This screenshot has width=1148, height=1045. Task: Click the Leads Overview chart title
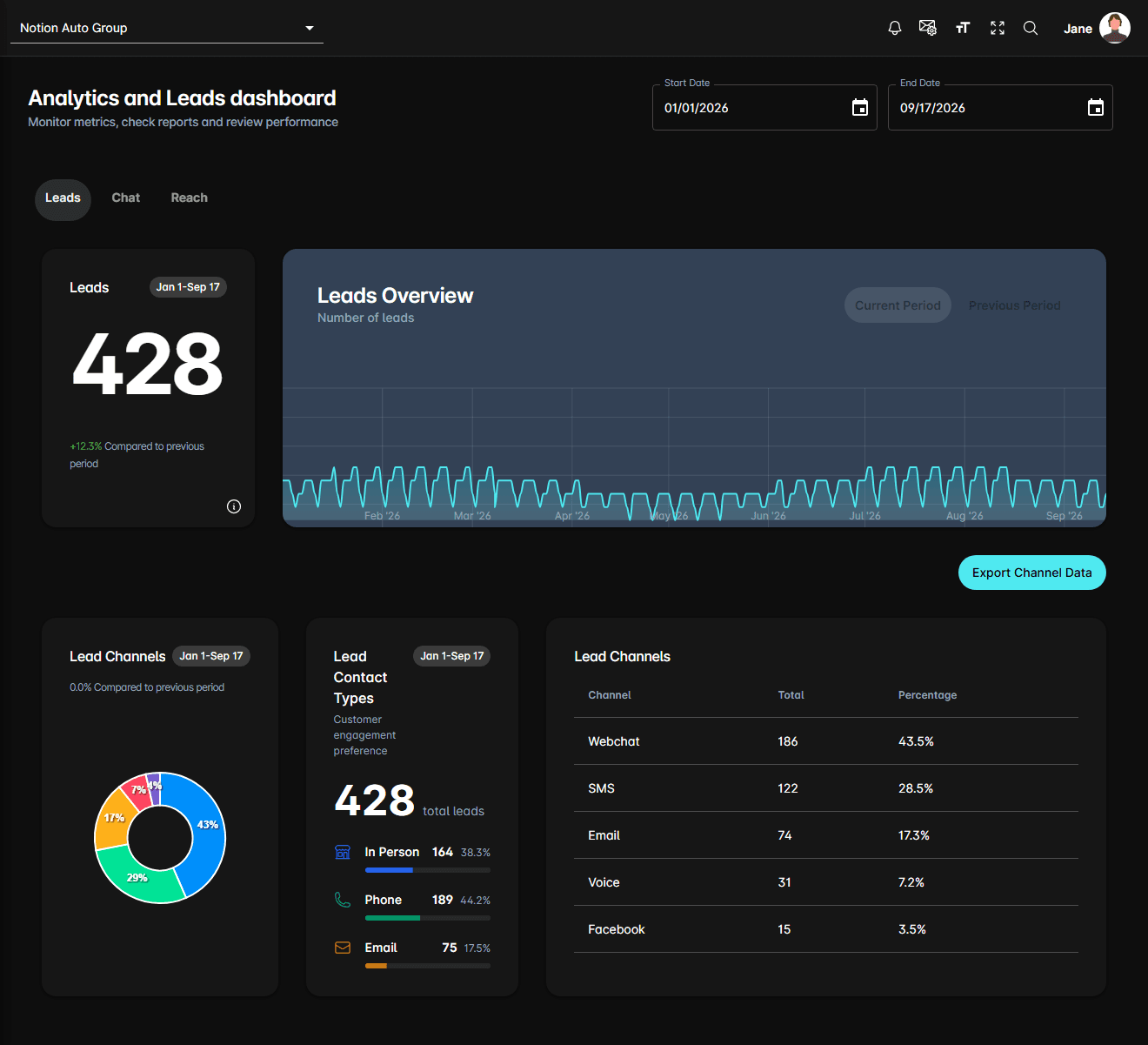click(x=396, y=296)
